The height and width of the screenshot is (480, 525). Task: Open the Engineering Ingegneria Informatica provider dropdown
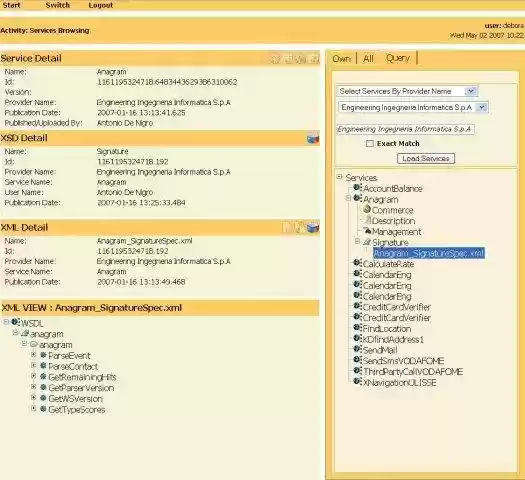tap(481, 107)
